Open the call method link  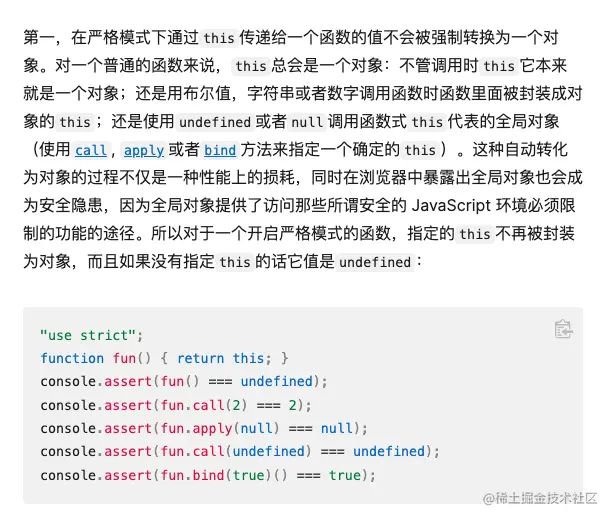coord(91,150)
